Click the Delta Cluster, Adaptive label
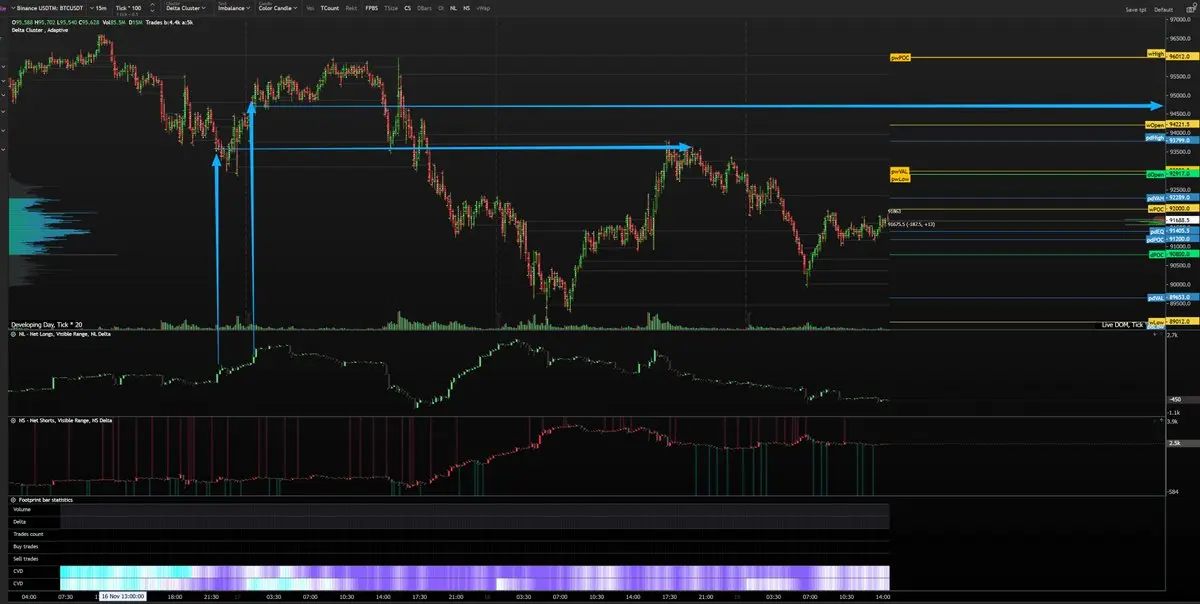 tap(38, 30)
